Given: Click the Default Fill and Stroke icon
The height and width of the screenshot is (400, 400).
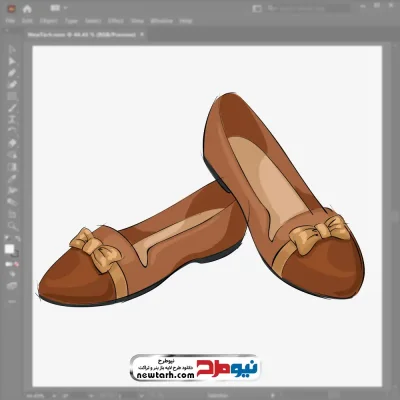Looking at the screenshot, I should 7,238.
